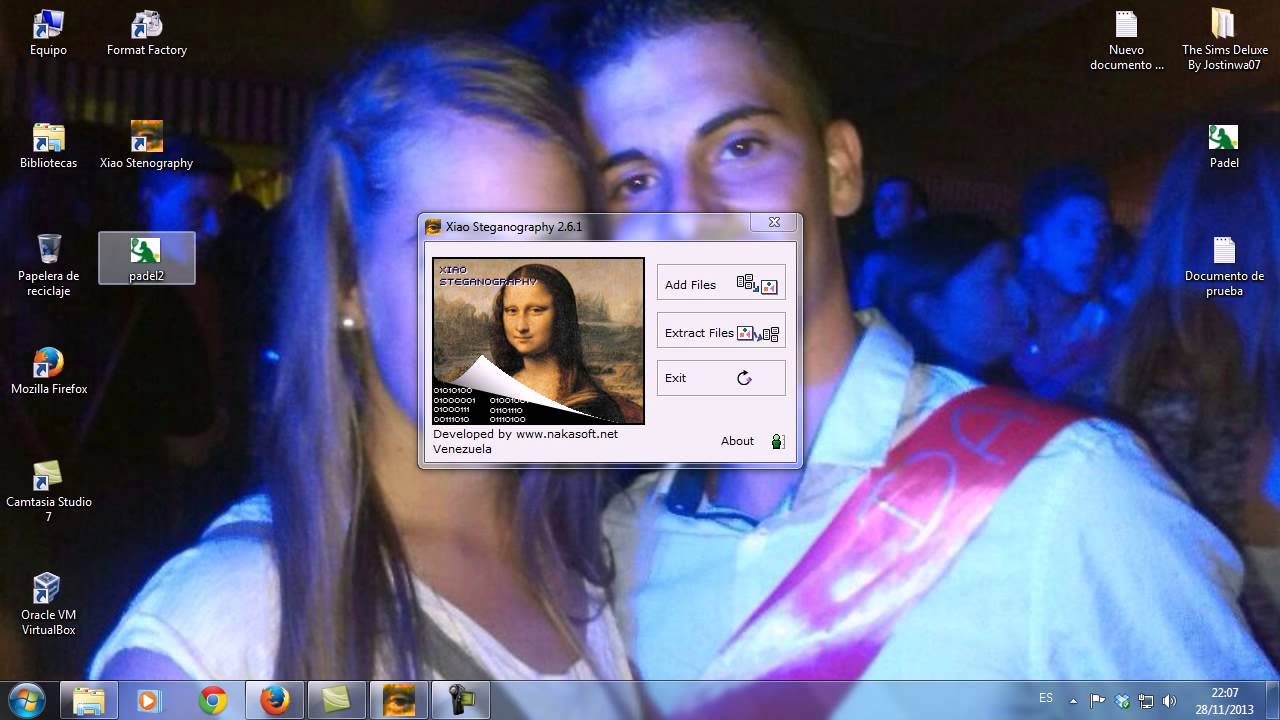The image size is (1280, 720).
Task: Open the Windows Start menu
Action: (27, 700)
